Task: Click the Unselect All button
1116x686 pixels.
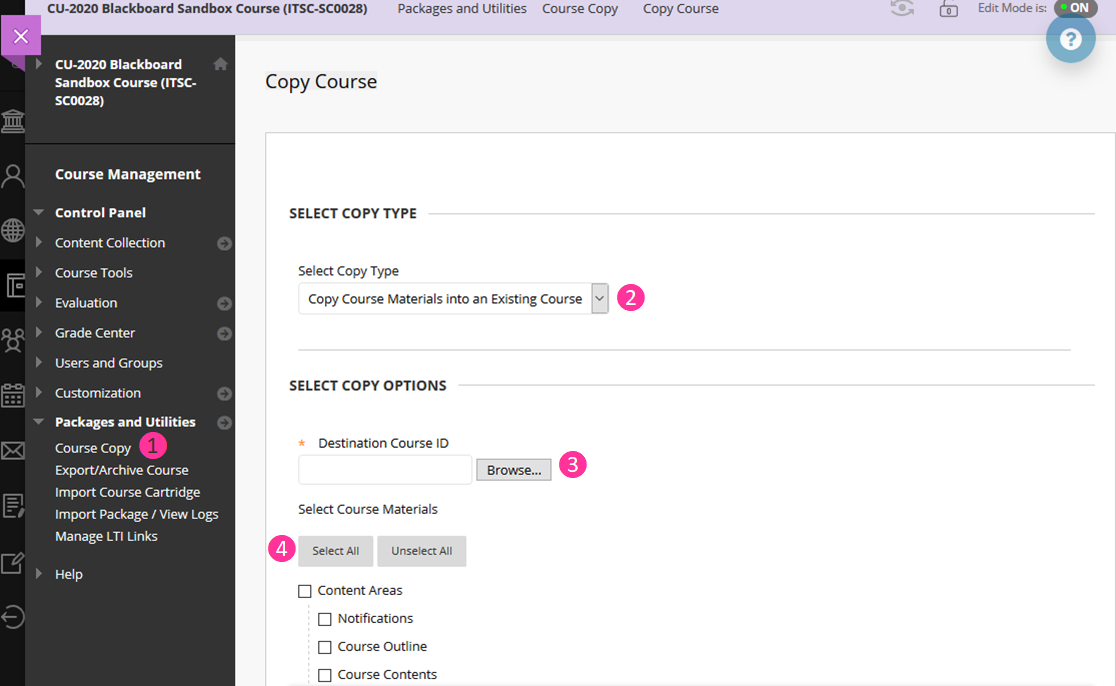Action: (421, 551)
